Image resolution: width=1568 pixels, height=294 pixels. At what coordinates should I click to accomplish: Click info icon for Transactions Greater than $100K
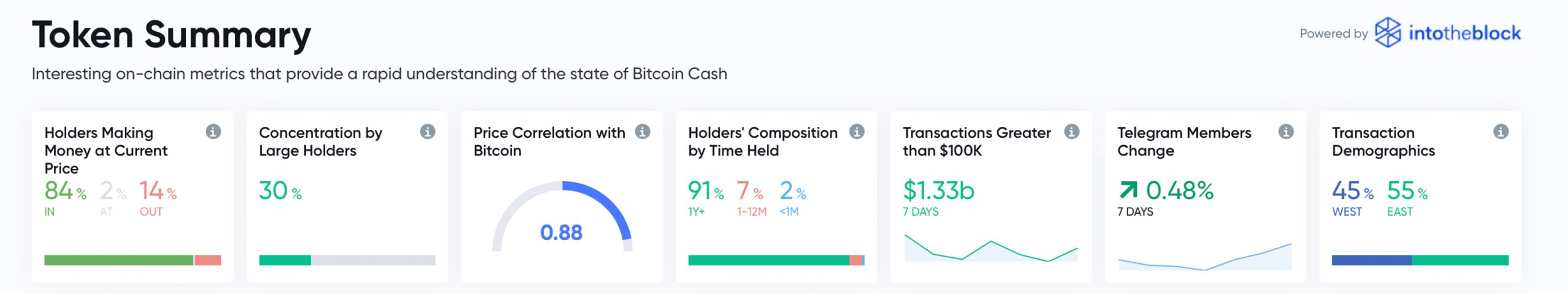point(1072,132)
